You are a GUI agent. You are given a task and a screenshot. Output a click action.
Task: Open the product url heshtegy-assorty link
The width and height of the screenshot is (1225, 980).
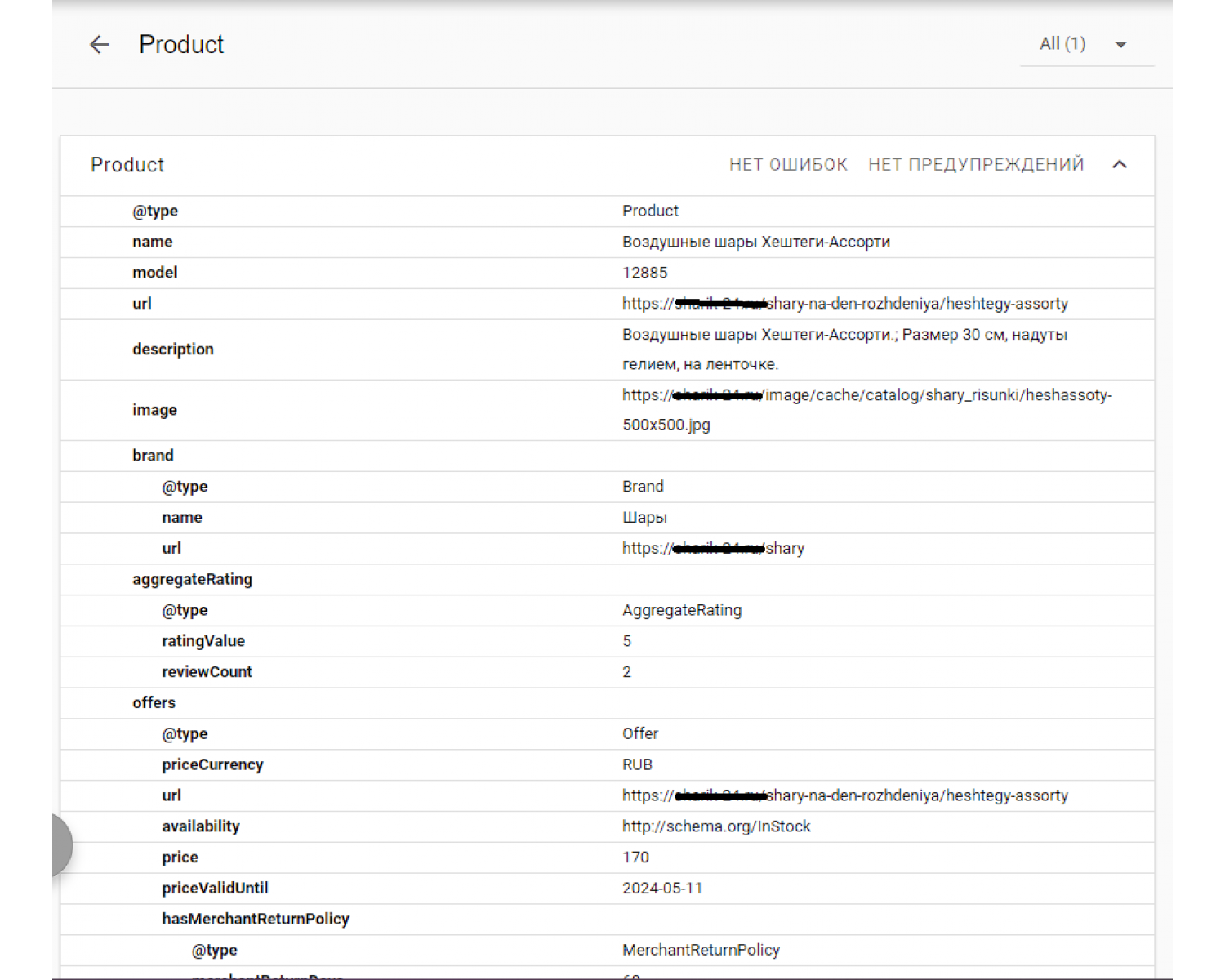[x=844, y=304]
